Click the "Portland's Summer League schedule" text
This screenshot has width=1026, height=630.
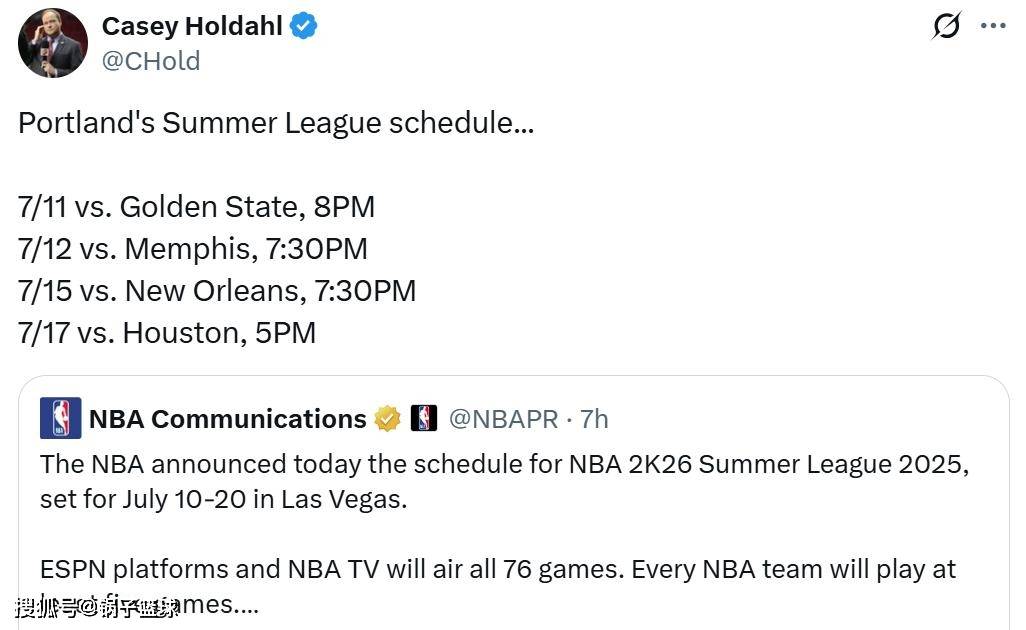(276, 123)
